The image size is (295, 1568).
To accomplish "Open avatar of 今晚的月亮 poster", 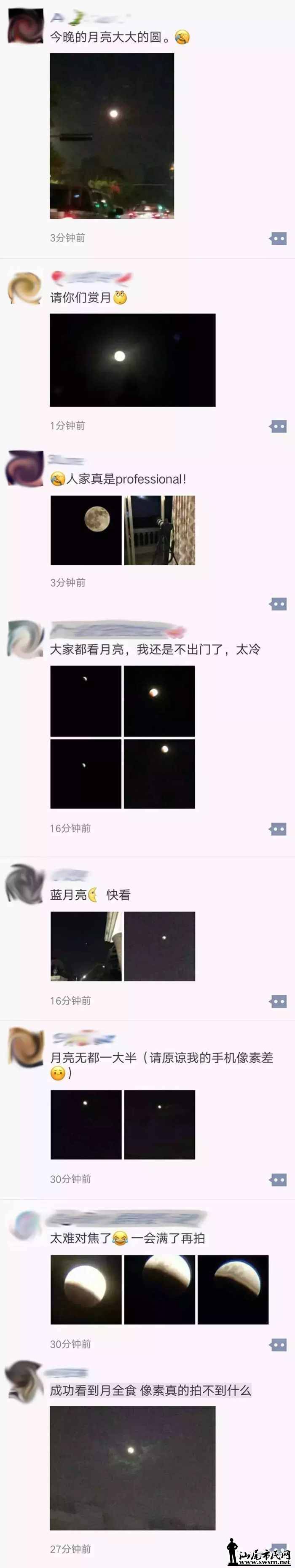I will [25, 26].
